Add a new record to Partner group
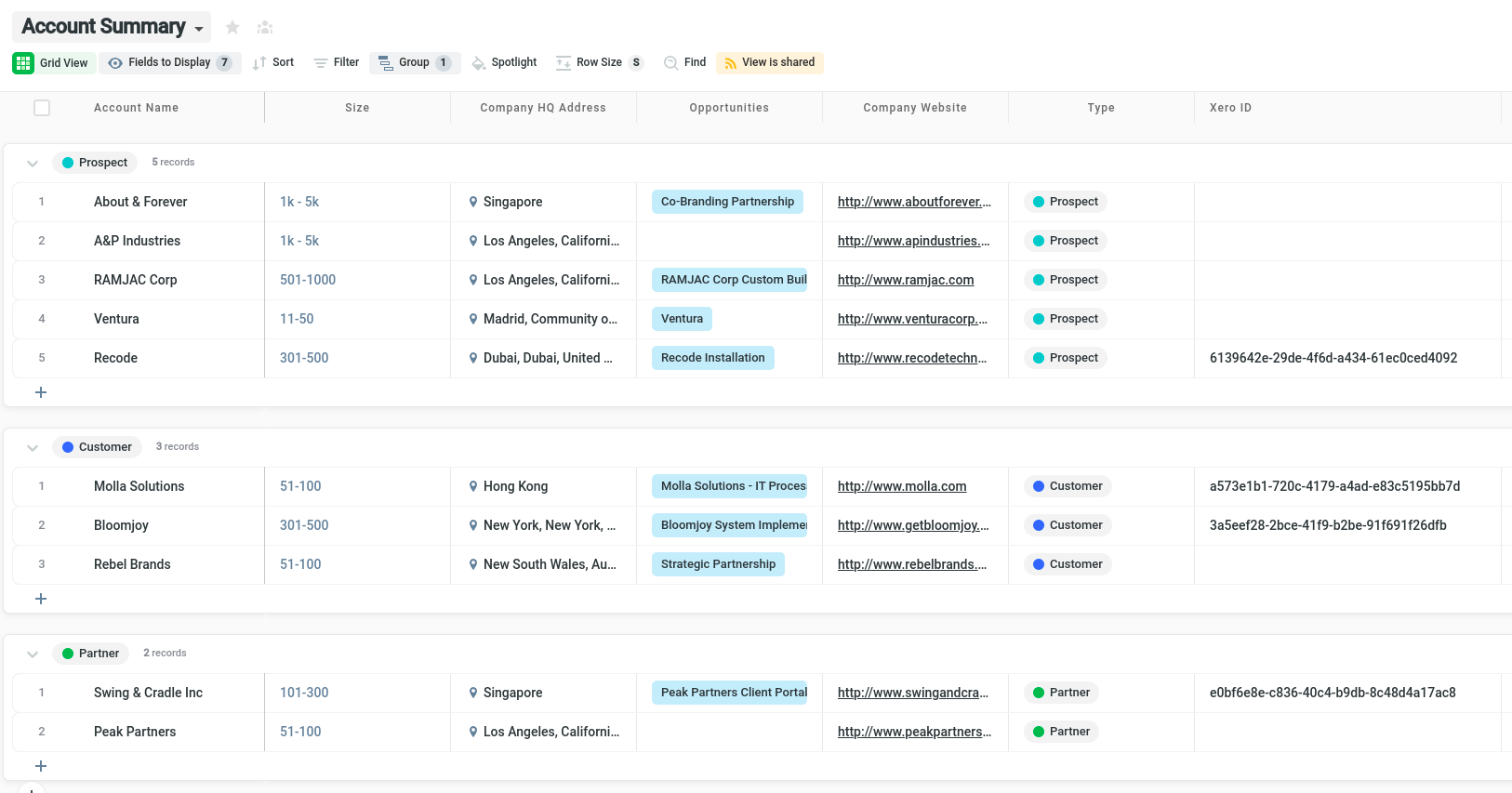 tap(41, 766)
